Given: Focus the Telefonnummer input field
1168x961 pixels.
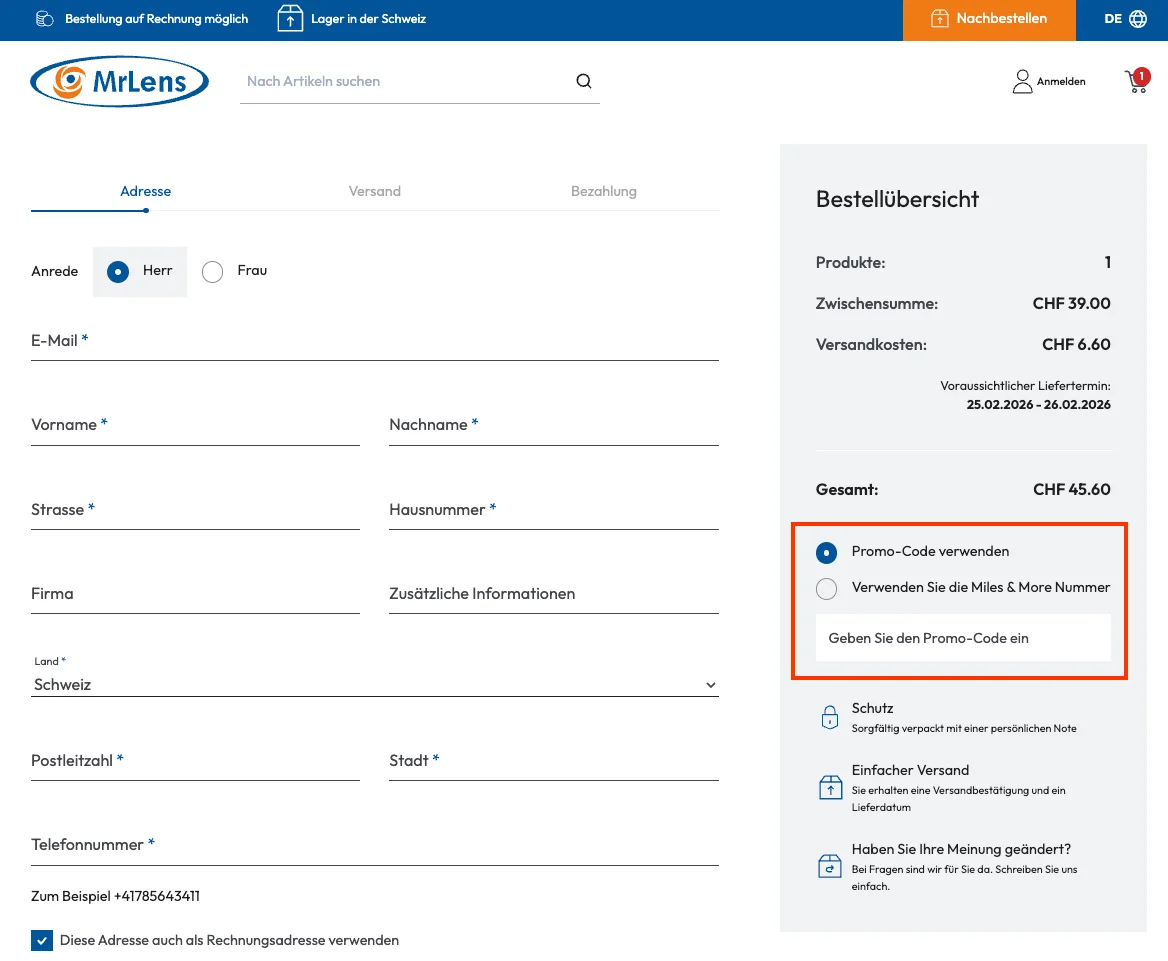Looking at the screenshot, I should (x=375, y=846).
